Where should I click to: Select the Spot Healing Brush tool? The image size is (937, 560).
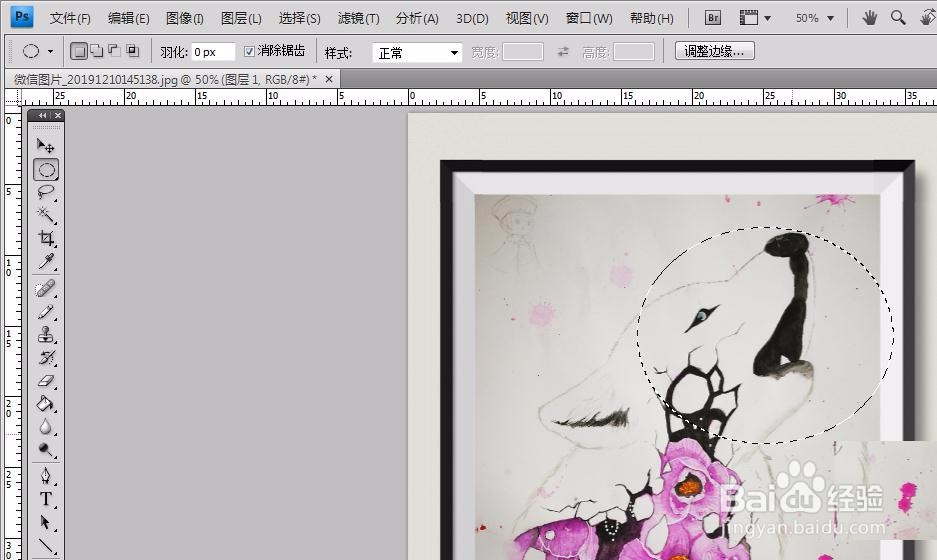click(x=46, y=289)
